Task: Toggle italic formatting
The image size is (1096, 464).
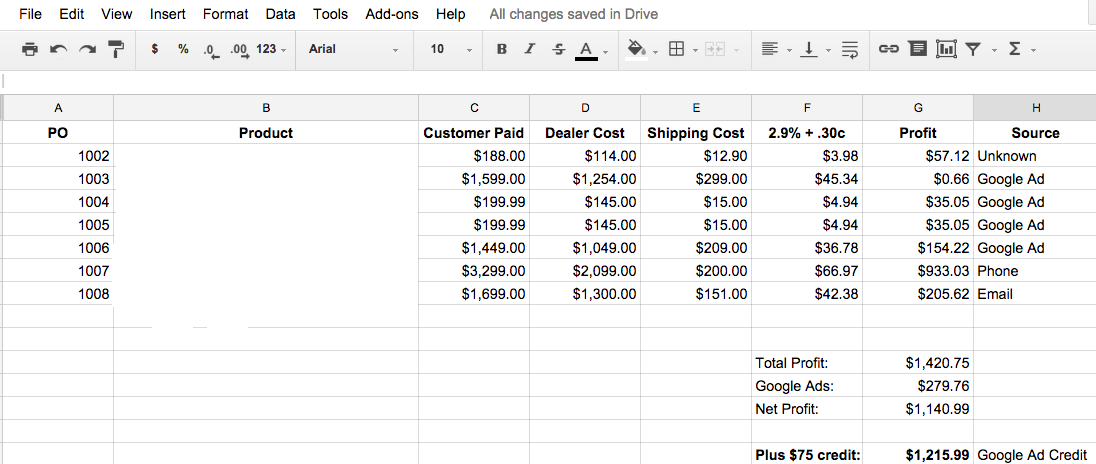Action: point(530,49)
